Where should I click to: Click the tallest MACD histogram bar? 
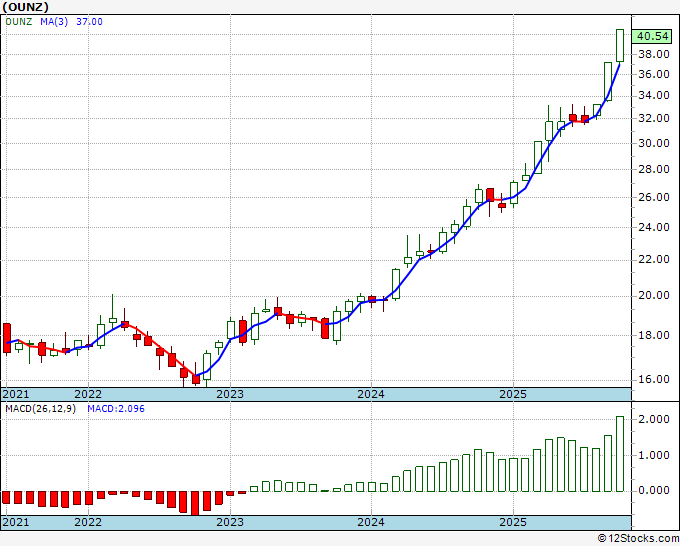pos(620,454)
